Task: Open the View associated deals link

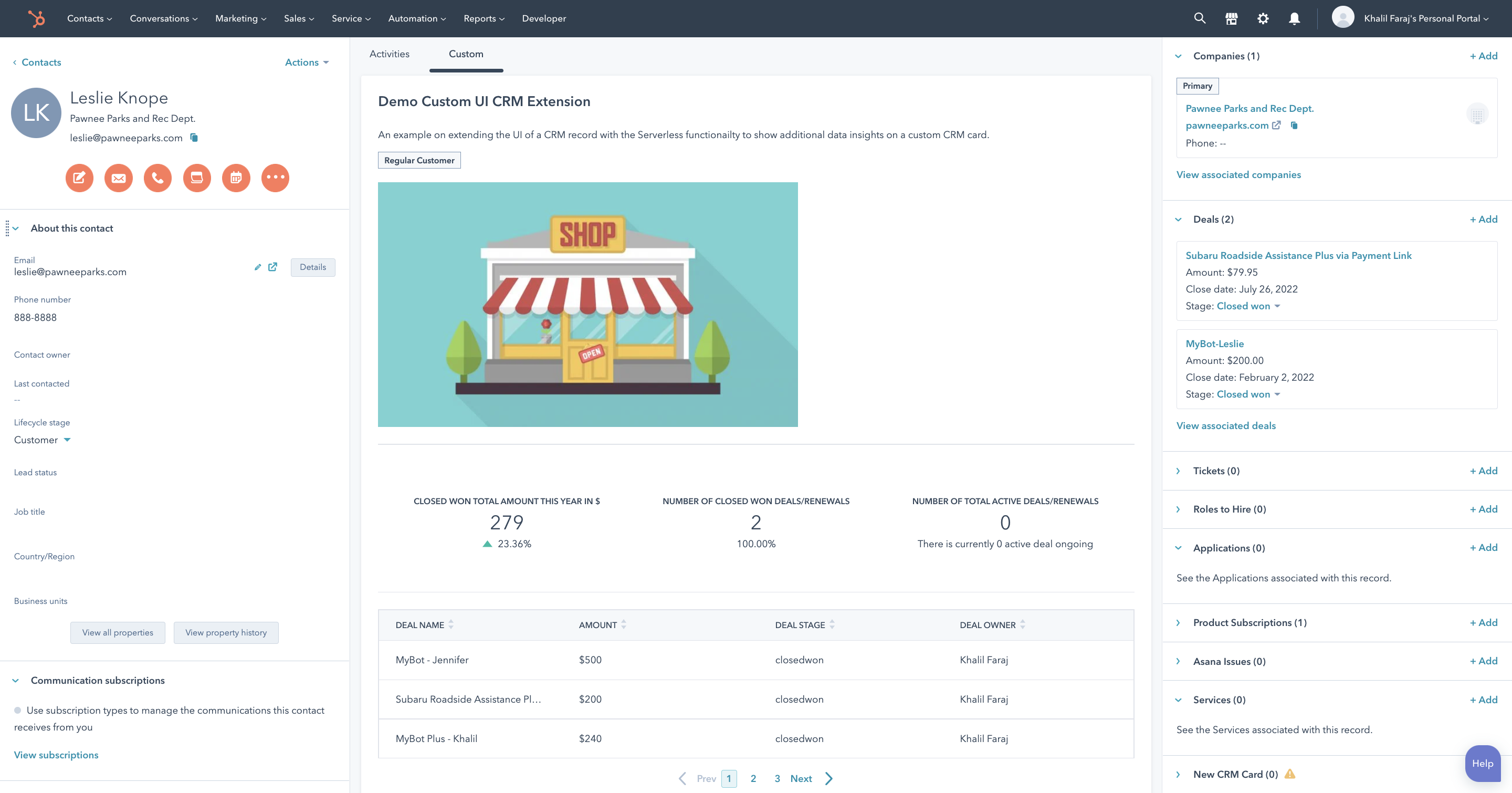Action: coord(1225,425)
